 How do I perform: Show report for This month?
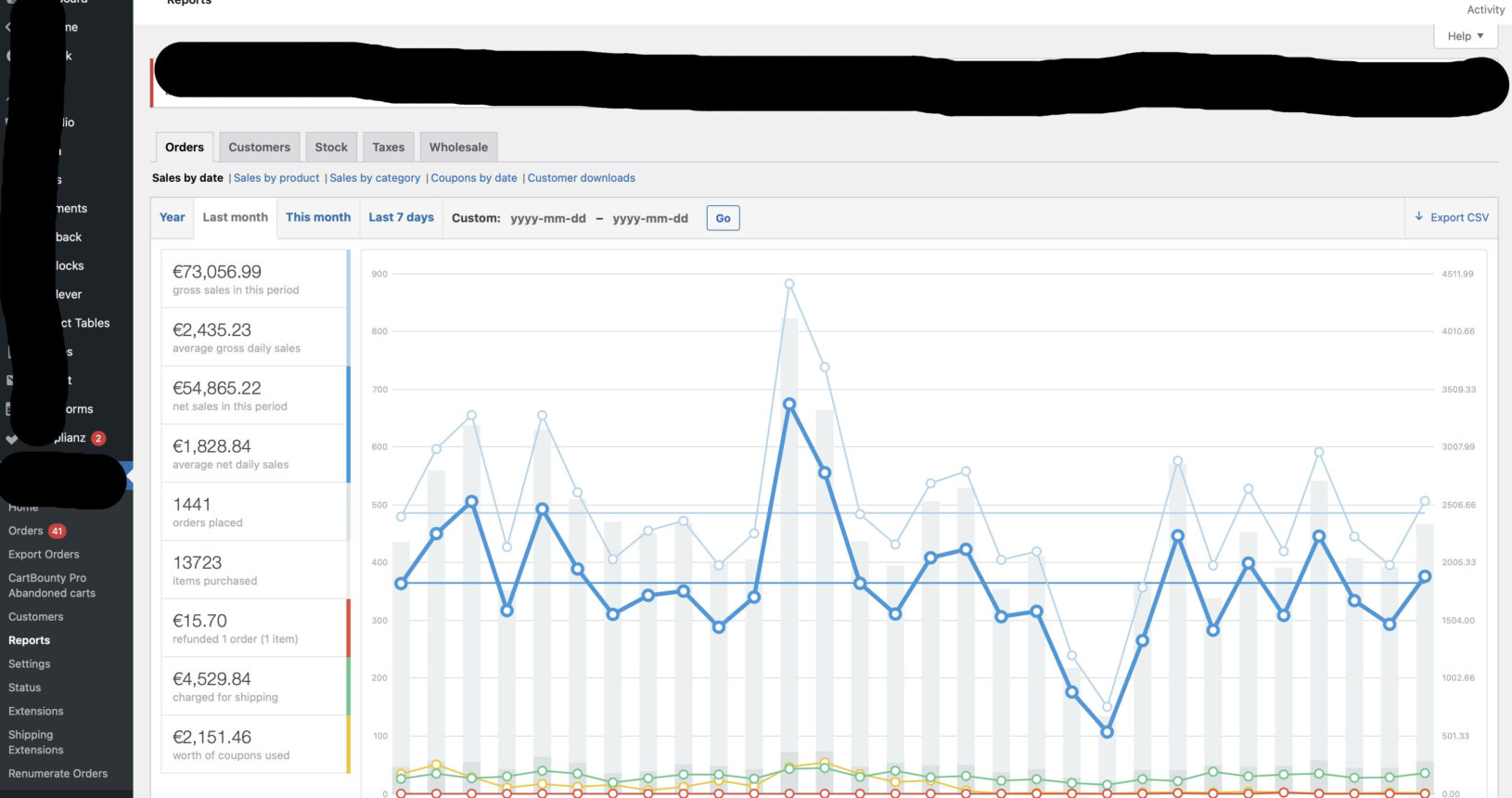coord(318,217)
